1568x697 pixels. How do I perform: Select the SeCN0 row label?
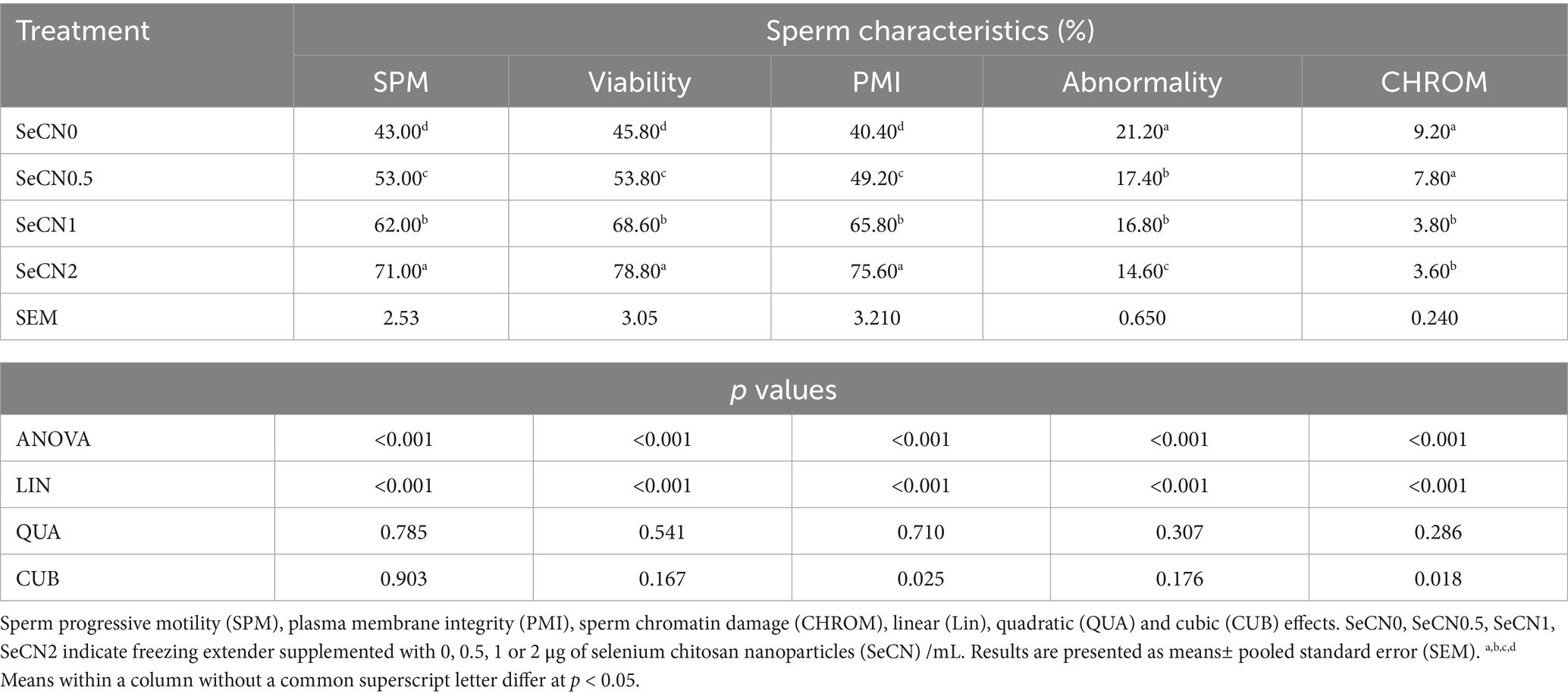pos(47,132)
